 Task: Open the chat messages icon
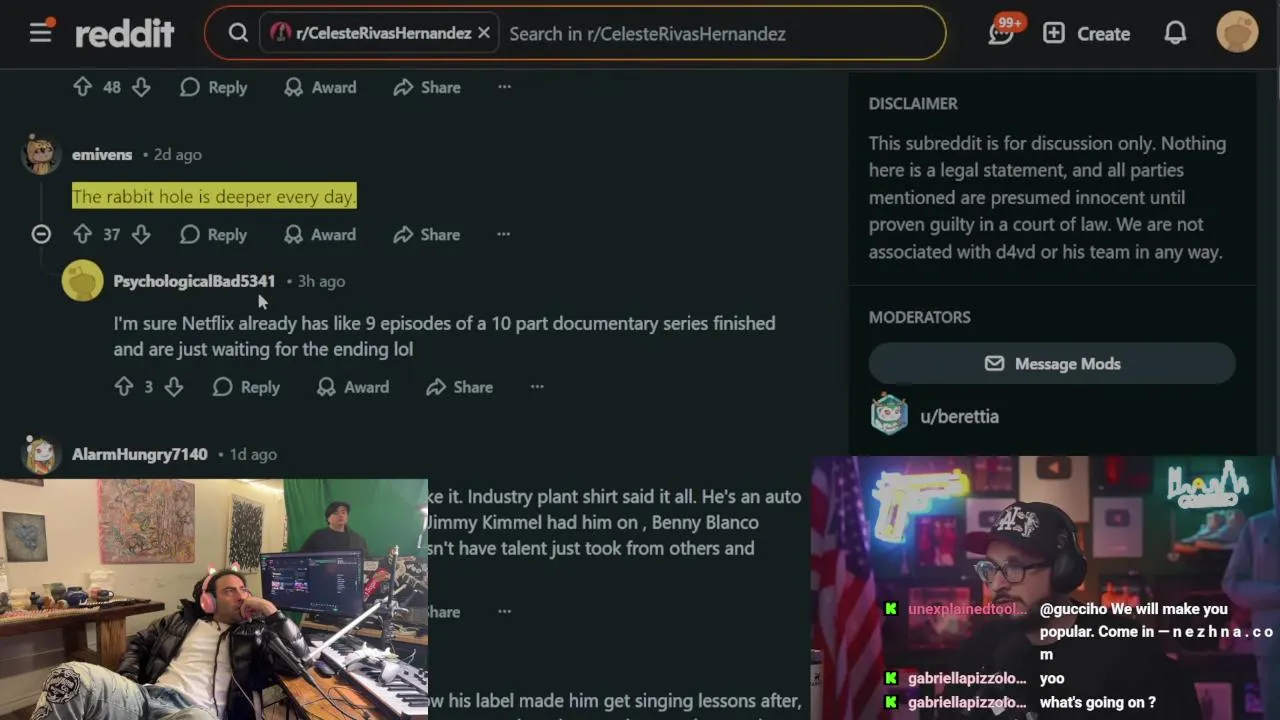pos(1002,33)
